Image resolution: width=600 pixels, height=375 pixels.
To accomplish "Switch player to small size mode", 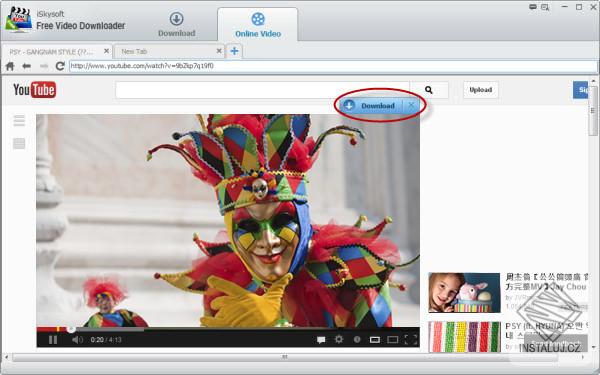I will [x=375, y=339].
